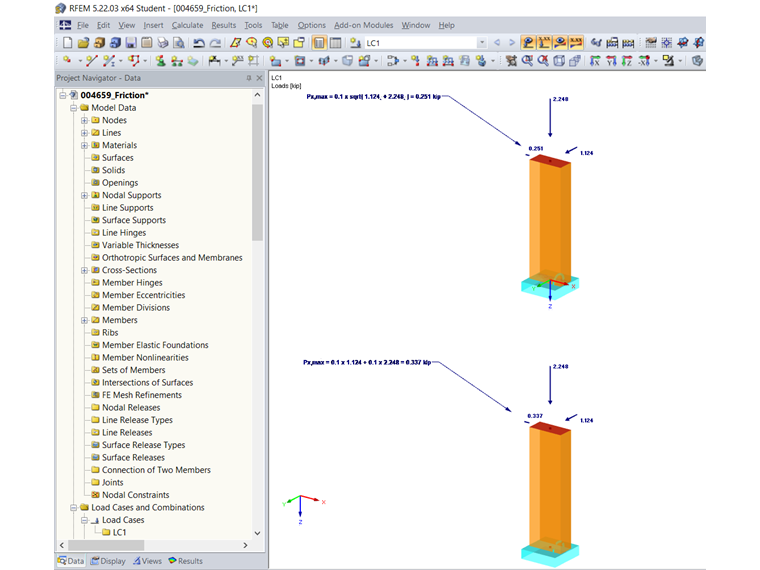Image resolution: width=760 pixels, height=570 pixels.
Task: Collapse the Load Cases and Combinations node
Action: coord(74,508)
